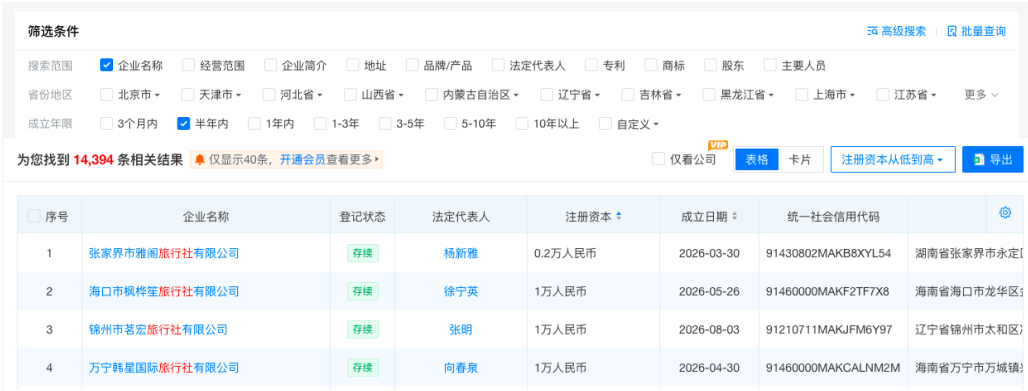Image resolution: width=1028 pixels, height=391 pixels.
Task: Check the 商标 search scope
Action: 651,65
